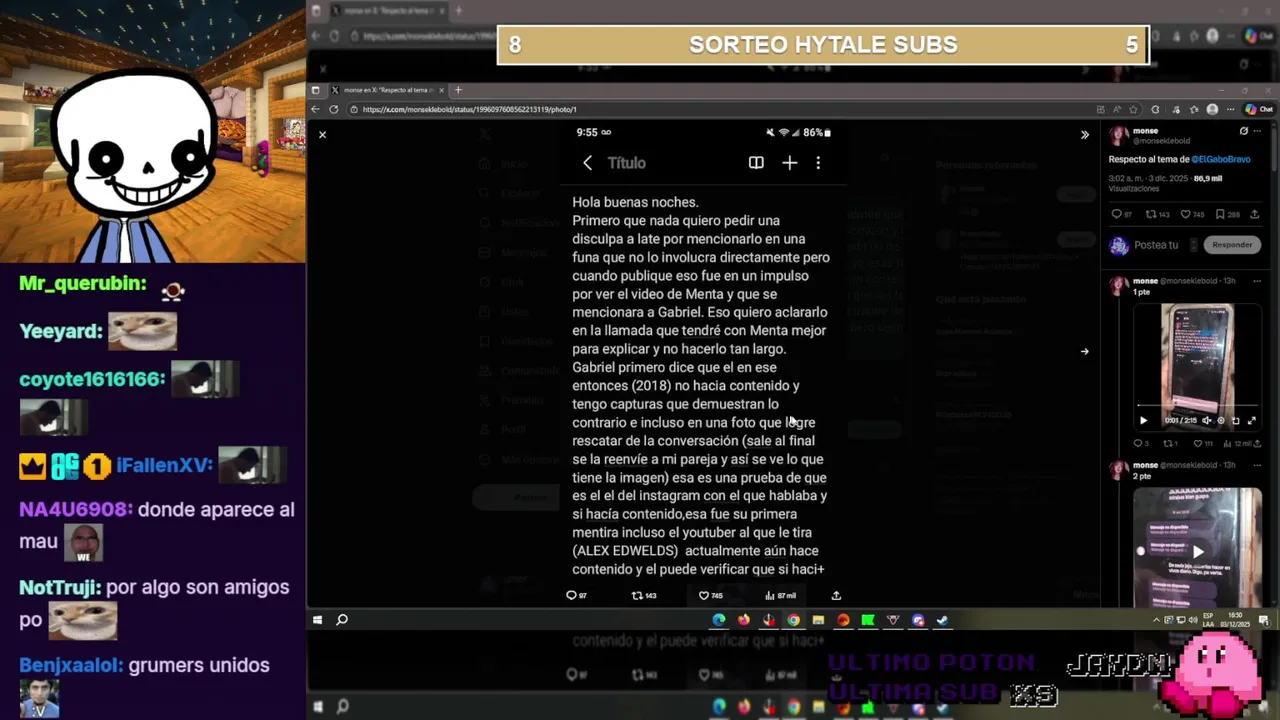
Task: Click repost count 143 in side panel
Action: coord(1157,214)
